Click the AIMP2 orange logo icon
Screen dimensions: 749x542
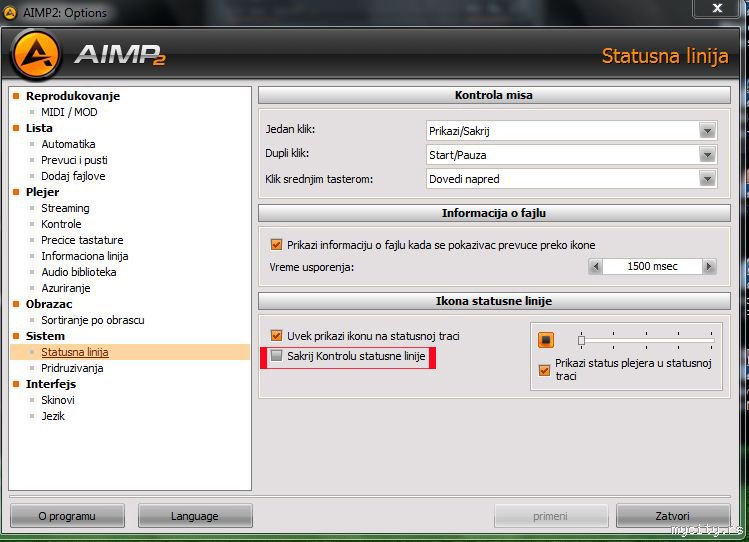pos(36,53)
